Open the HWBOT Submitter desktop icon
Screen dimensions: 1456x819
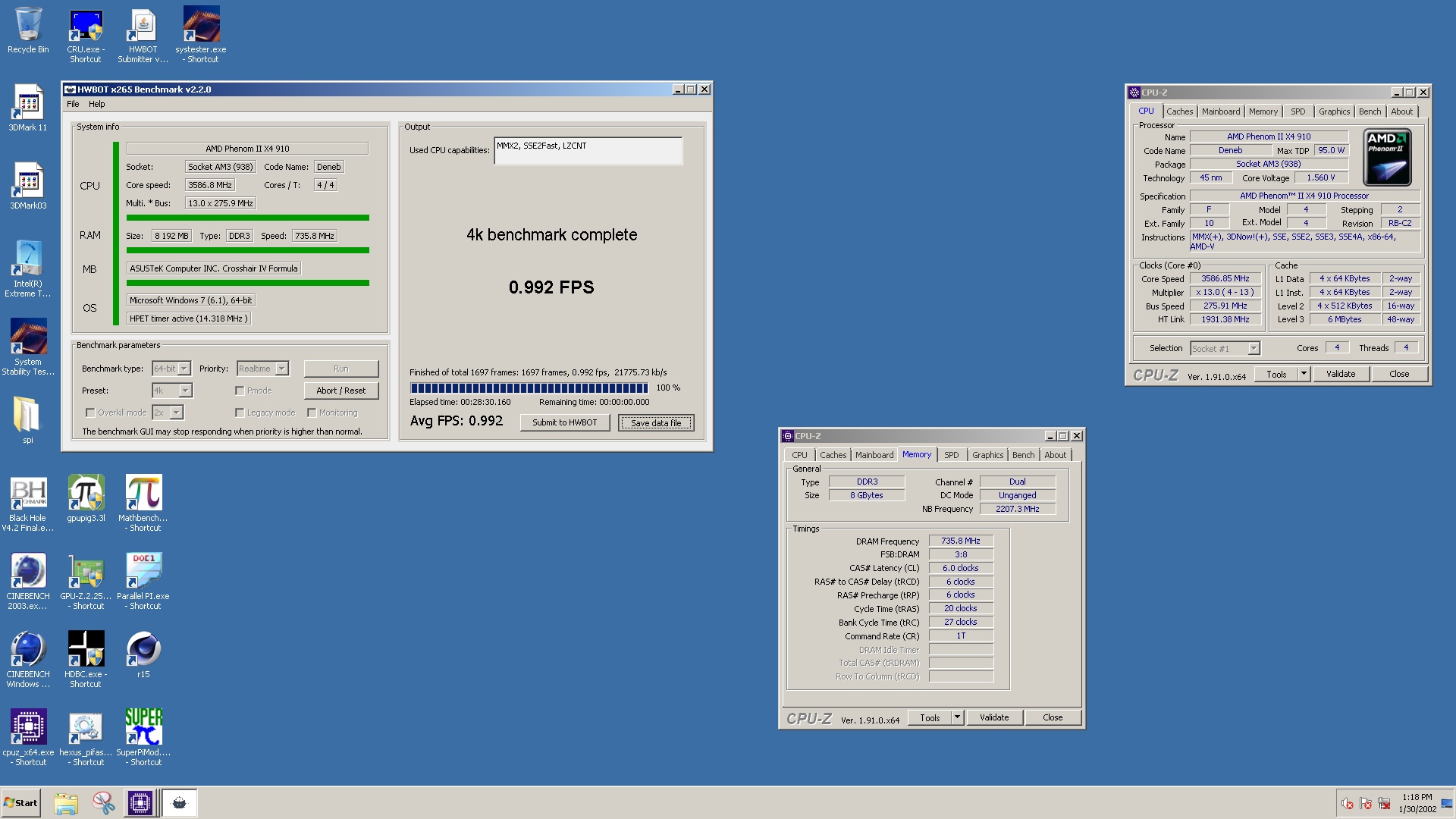click(x=143, y=36)
